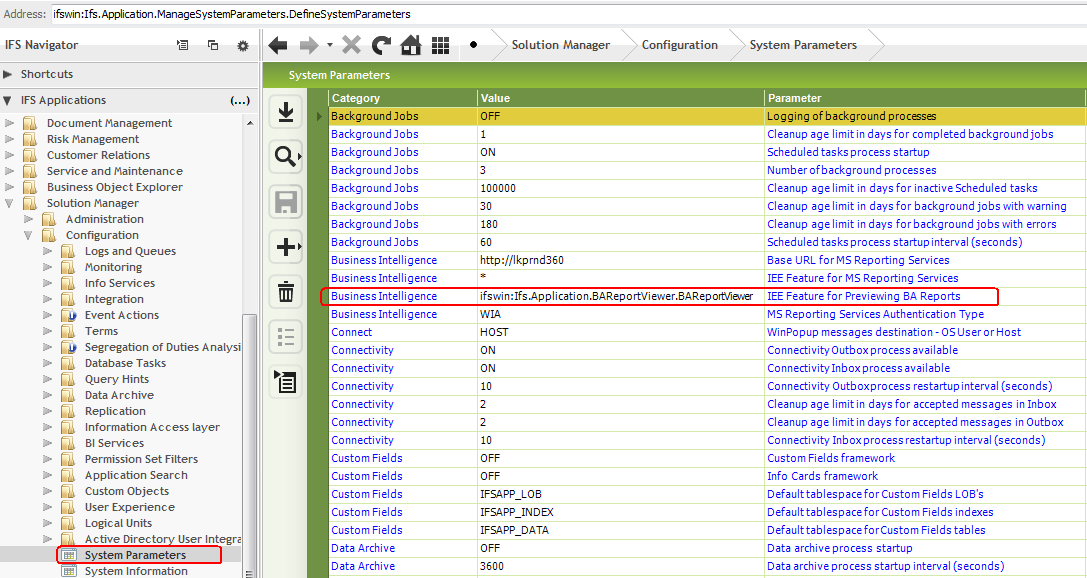Click the Configuration breadcrumb tab
This screenshot has width=1087, height=578.
coord(679,45)
